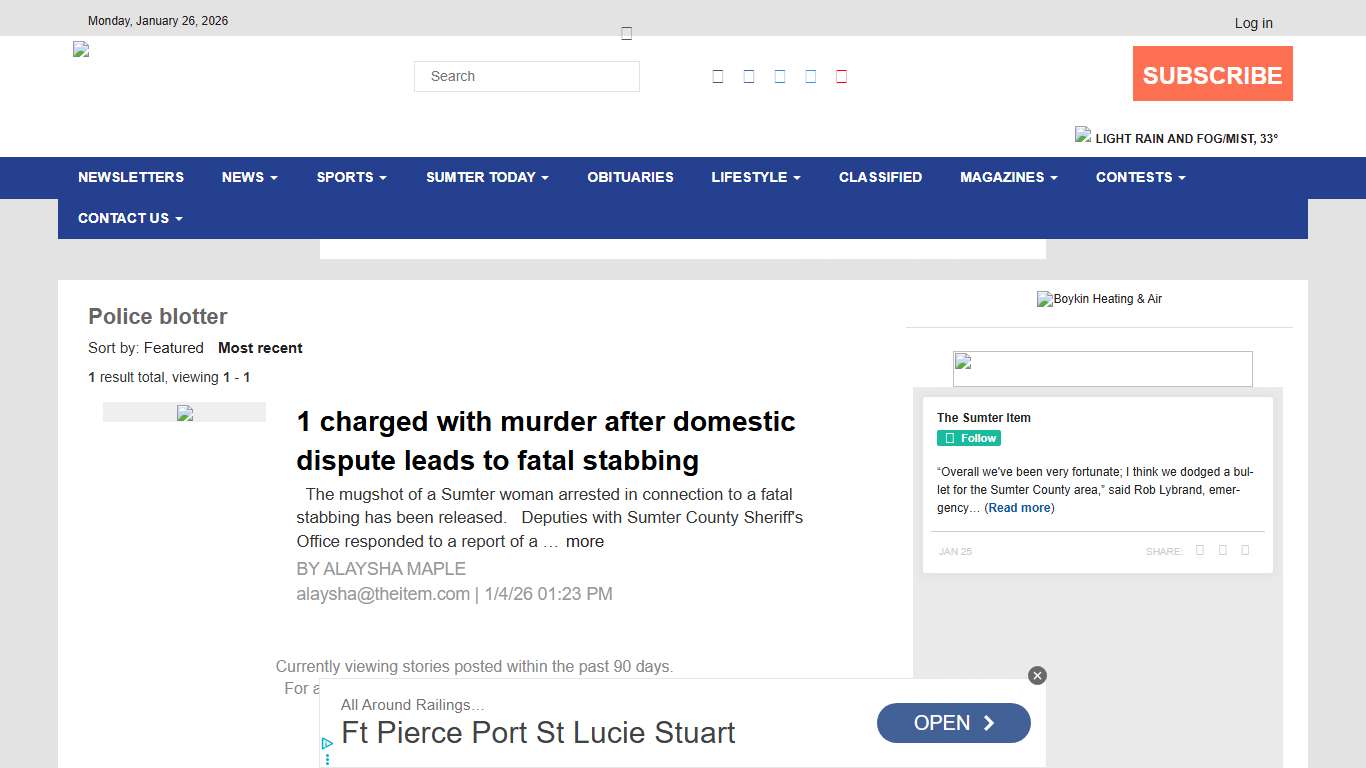1366x768 pixels.
Task: Follow The Sumter Item account
Action: (x=968, y=438)
